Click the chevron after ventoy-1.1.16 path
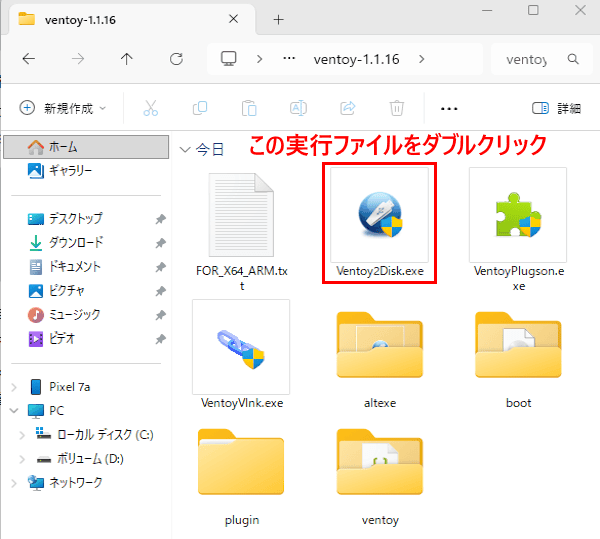Viewport: 600px width, 539px height. click(x=421, y=59)
